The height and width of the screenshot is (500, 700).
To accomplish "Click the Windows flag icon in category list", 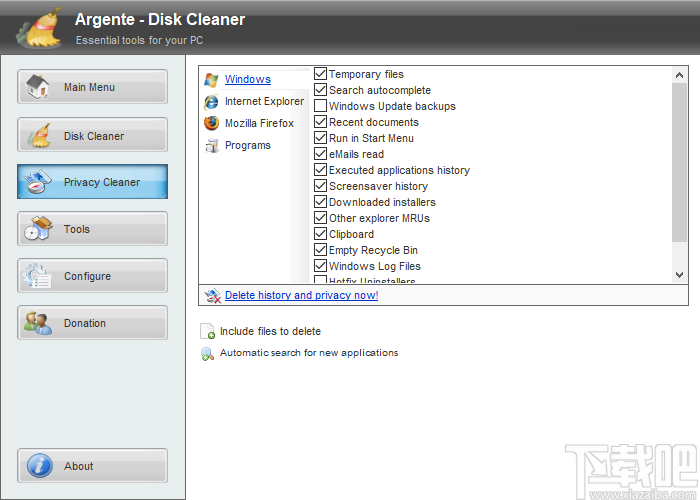I will coord(211,80).
